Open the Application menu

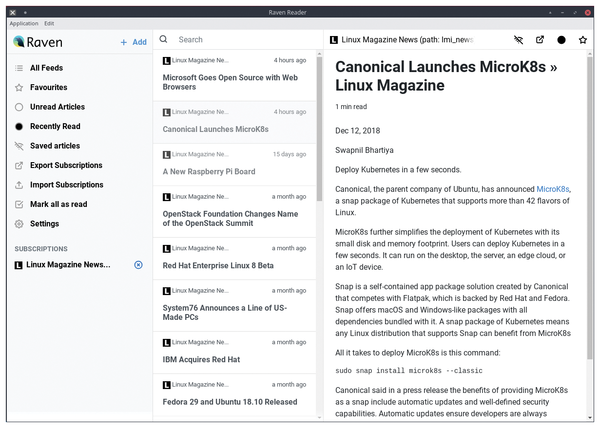pyautogui.click(x=24, y=23)
